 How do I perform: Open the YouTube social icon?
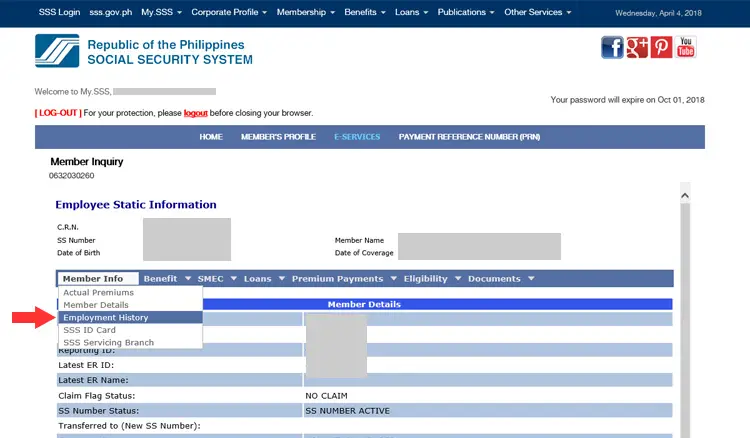(x=685, y=47)
